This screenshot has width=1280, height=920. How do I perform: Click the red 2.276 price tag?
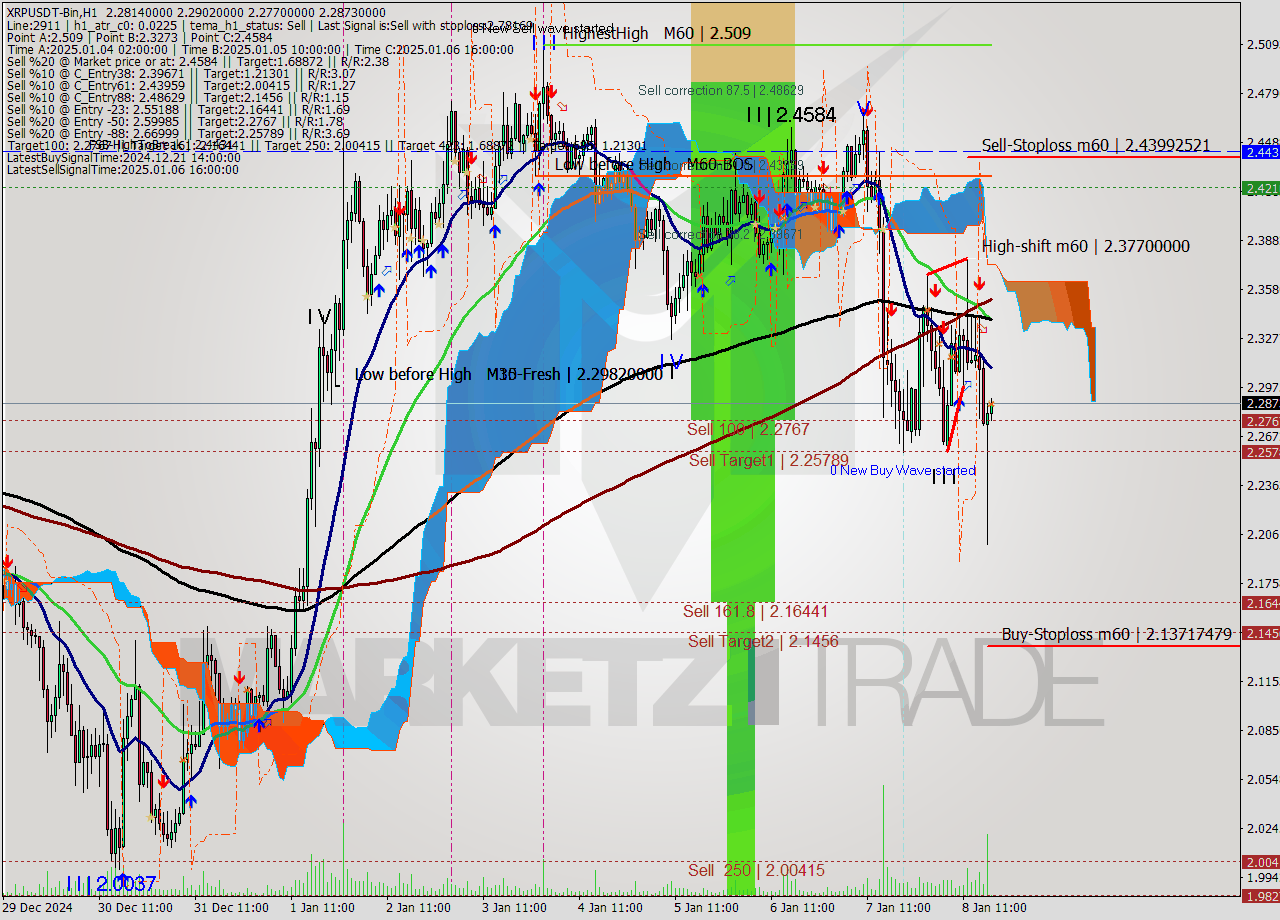click(x=1260, y=421)
